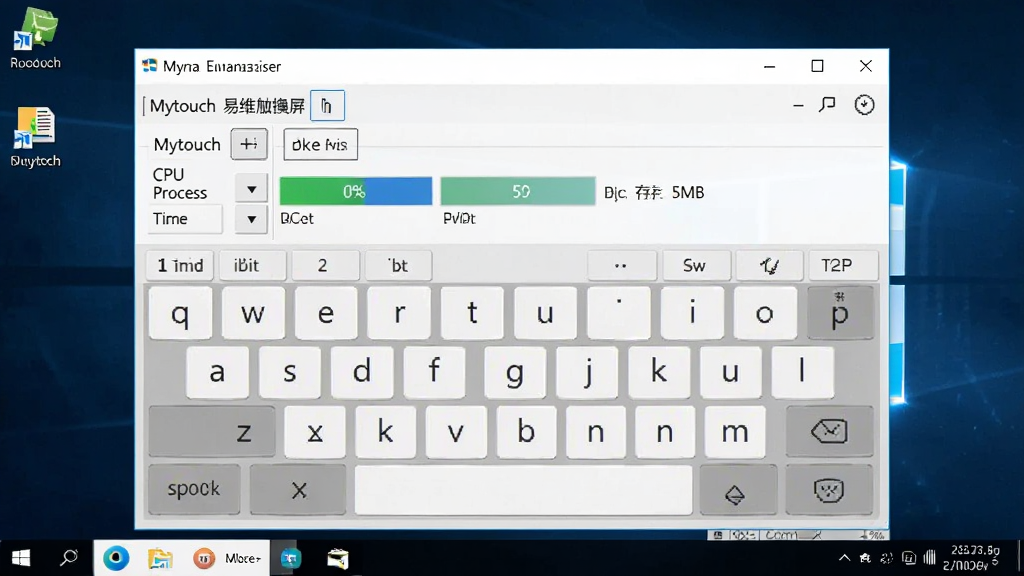Click the green progress bar showing 50
1024x576 pixels.
click(x=518, y=191)
